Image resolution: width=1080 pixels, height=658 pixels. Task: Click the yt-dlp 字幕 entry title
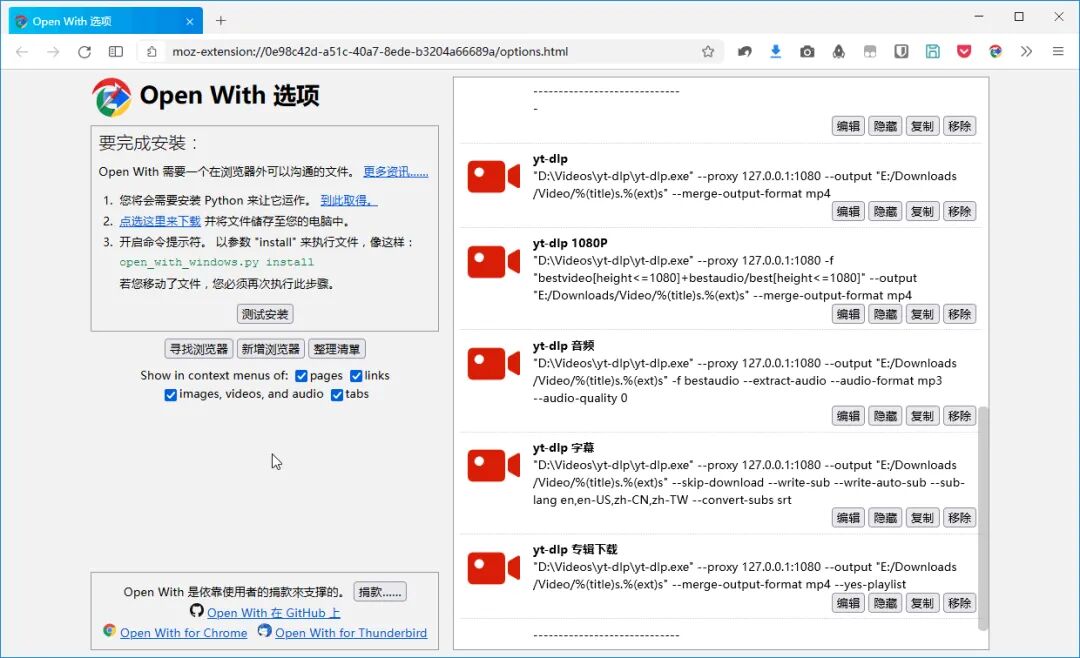(x=563, y=448)
